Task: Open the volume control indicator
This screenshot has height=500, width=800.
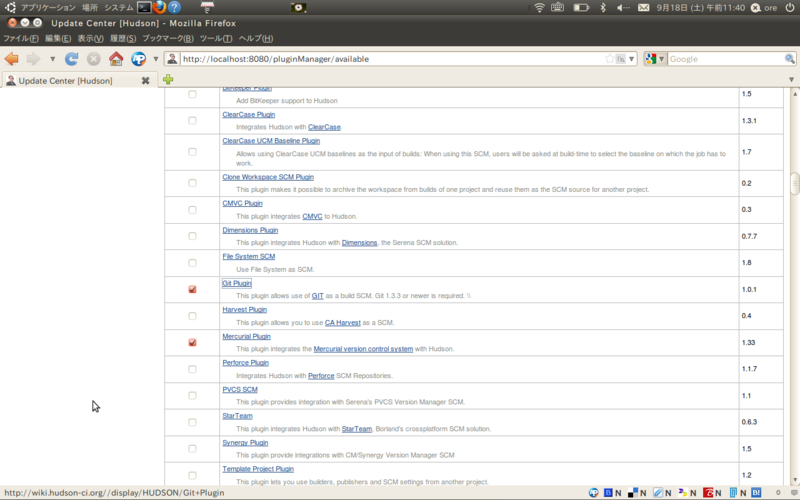Action: point(622,8)
